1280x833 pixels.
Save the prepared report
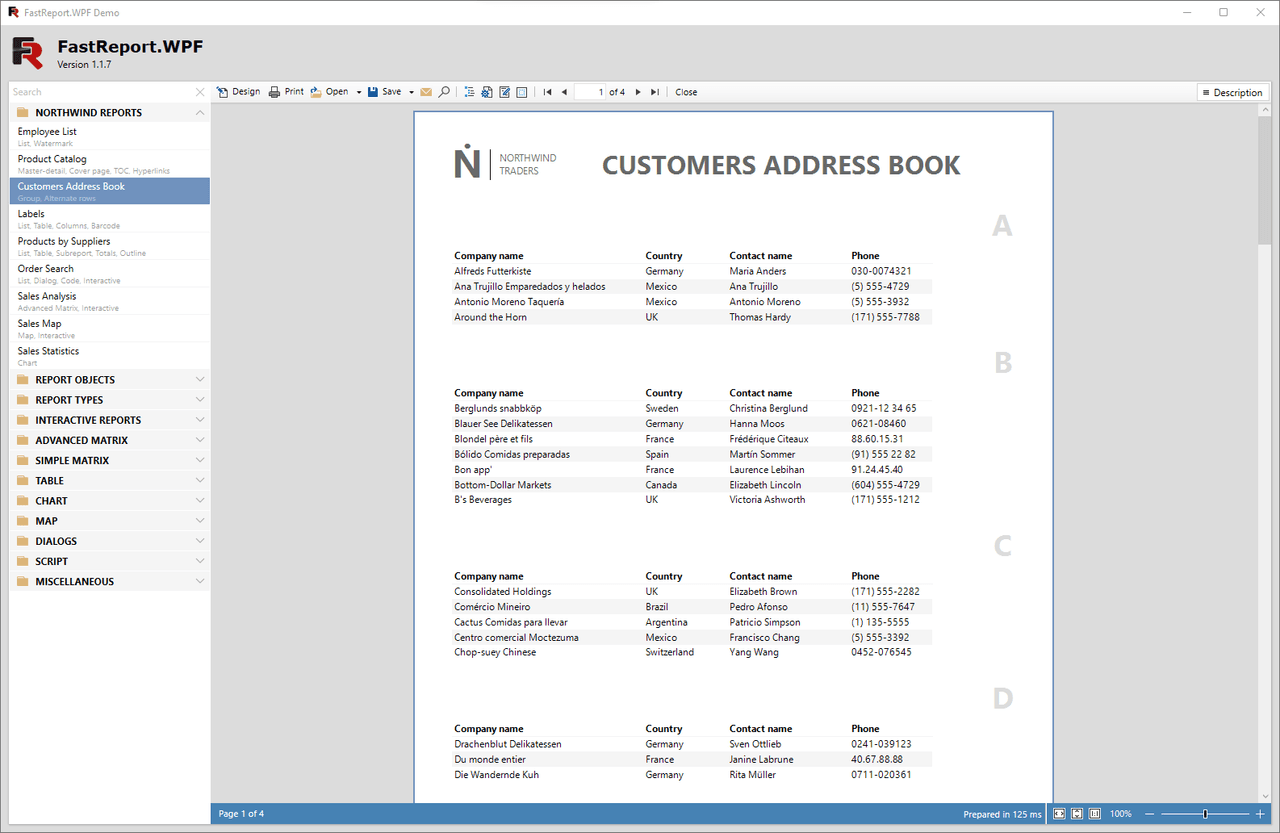coord(384,92)
